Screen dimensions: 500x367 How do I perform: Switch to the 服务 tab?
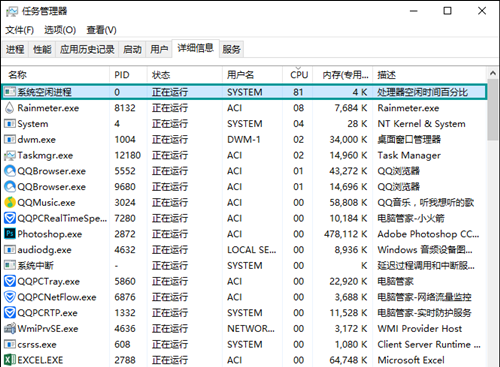click(x=231, y=50)
